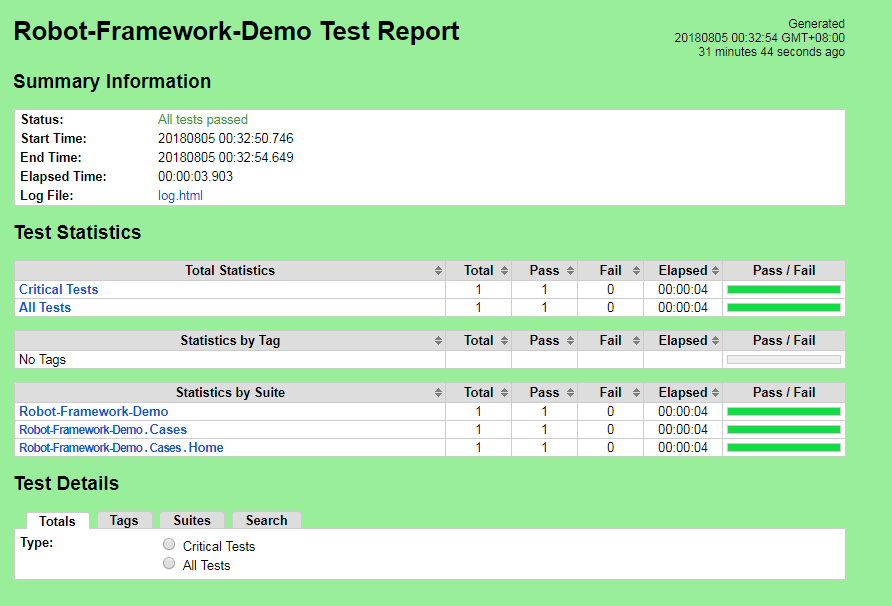This screenshot has height=606, width=892.
Task: Open the Search tab
Action: (266, 520)
